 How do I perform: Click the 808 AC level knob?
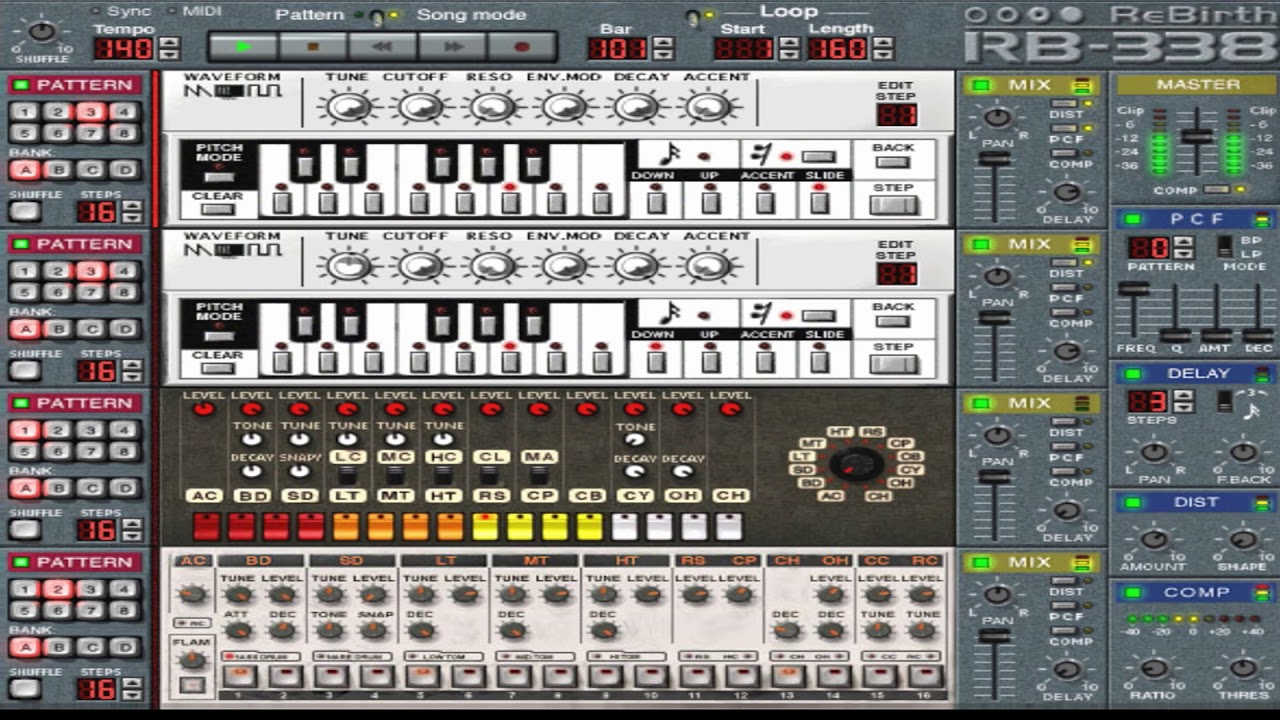click(203, 409)
